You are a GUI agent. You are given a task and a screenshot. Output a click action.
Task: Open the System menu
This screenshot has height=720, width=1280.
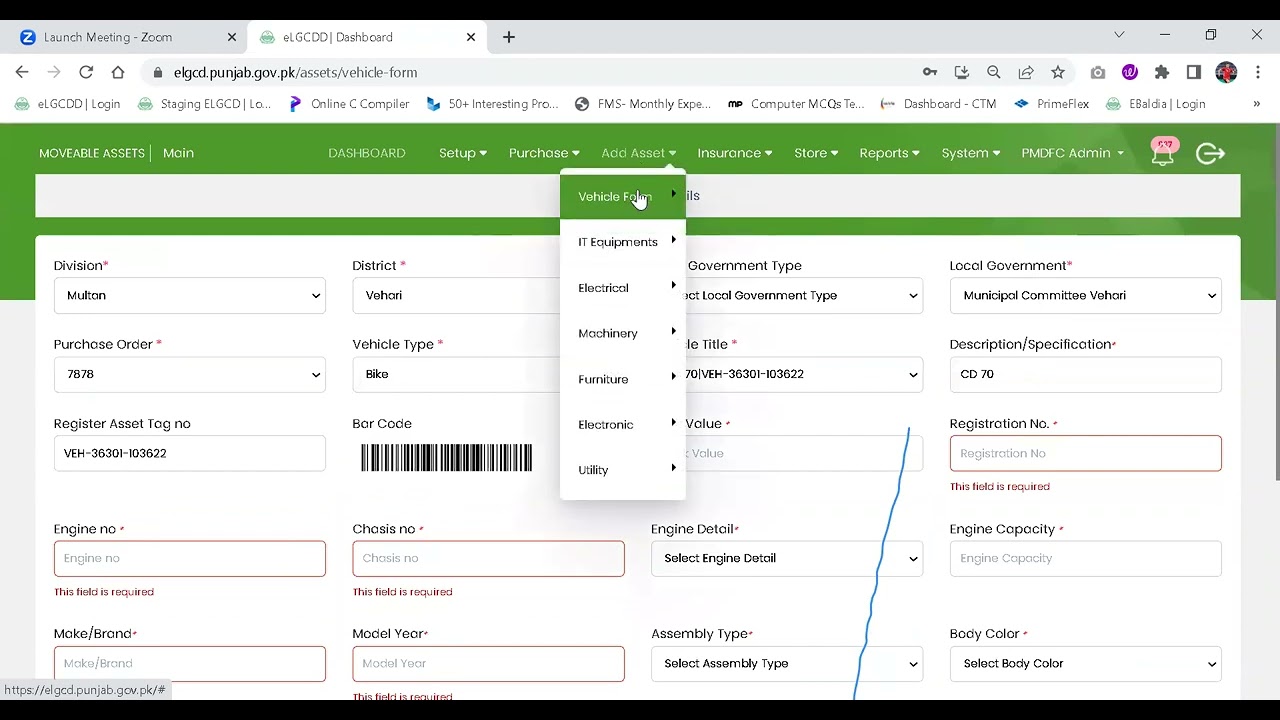coord(970,153)
